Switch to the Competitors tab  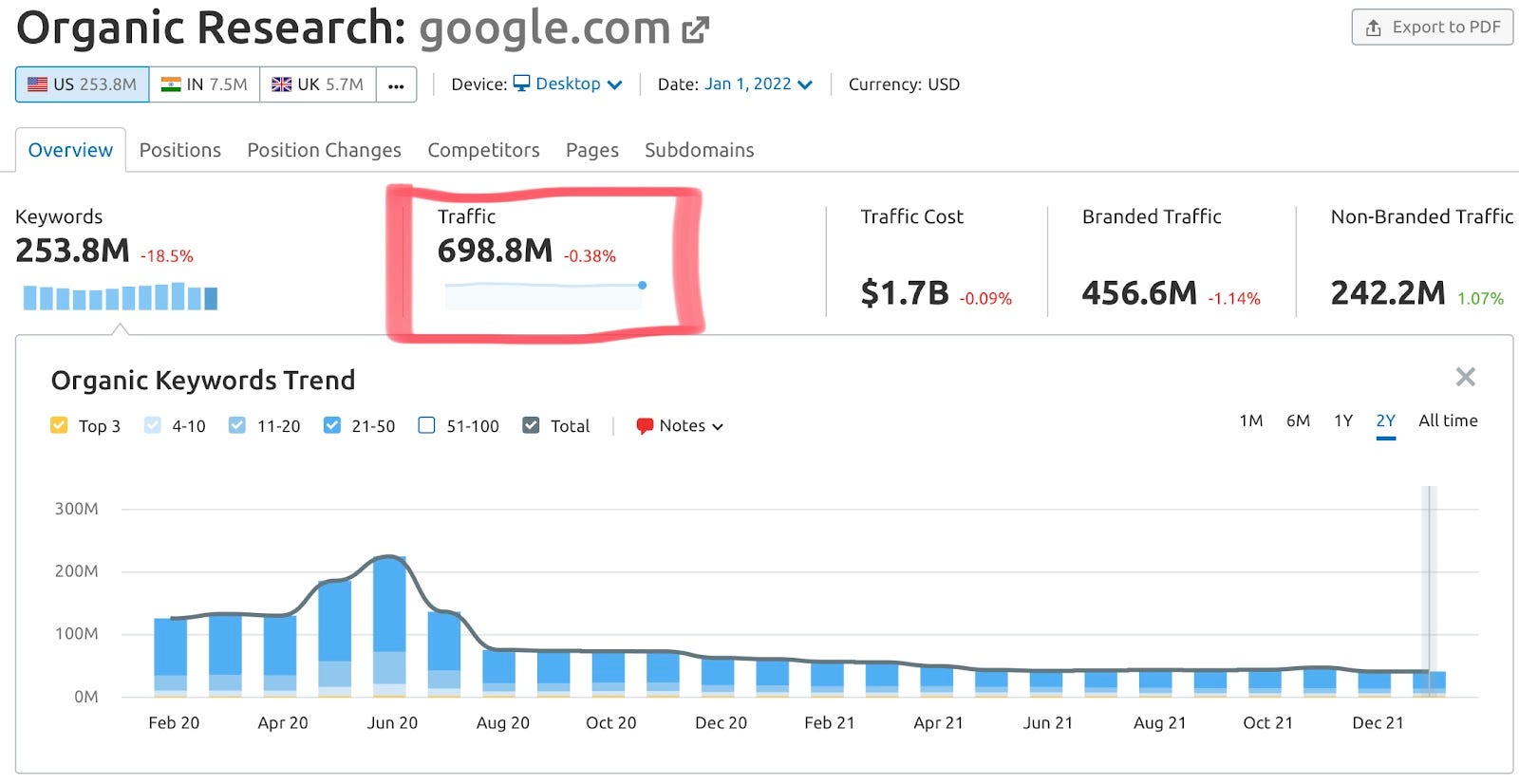click(x=483, y=150)
